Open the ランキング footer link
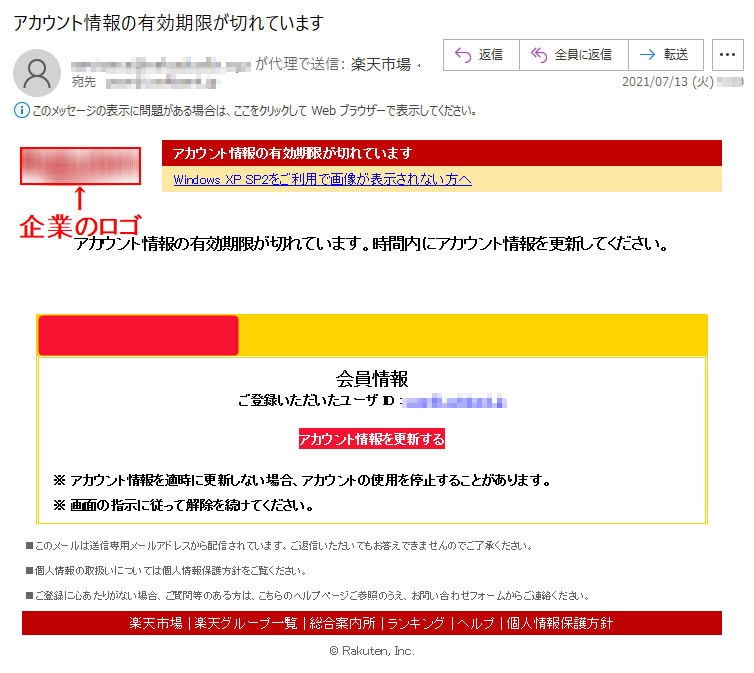This screenshot has width=754, height=673. (x=416, y=623)
